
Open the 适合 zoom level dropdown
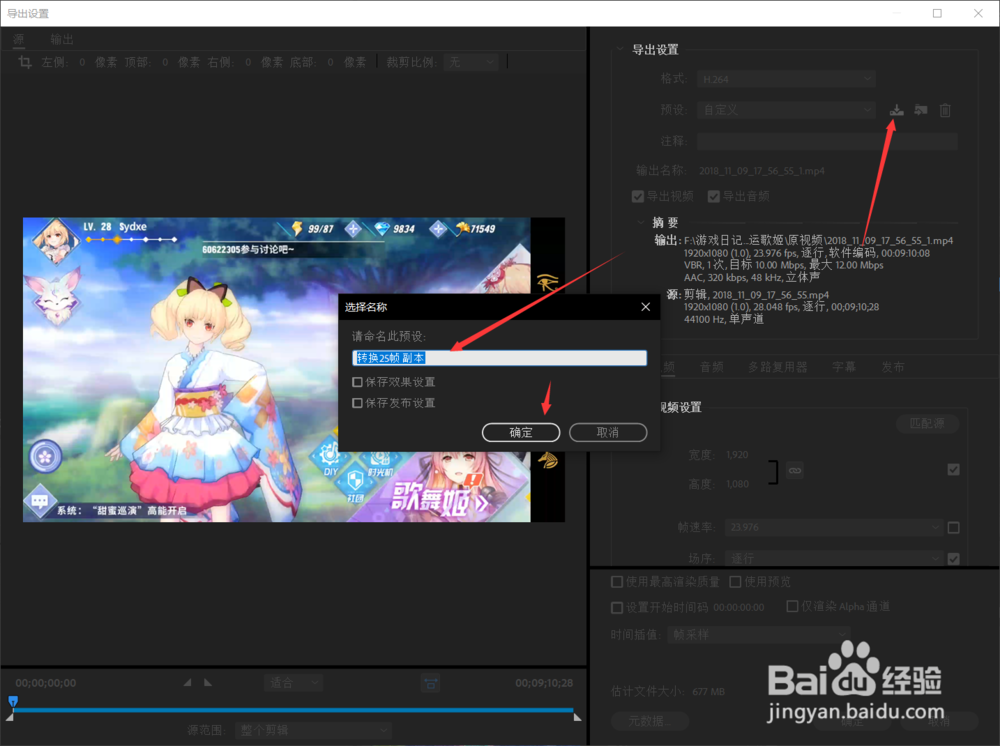(x=293, y=683)
